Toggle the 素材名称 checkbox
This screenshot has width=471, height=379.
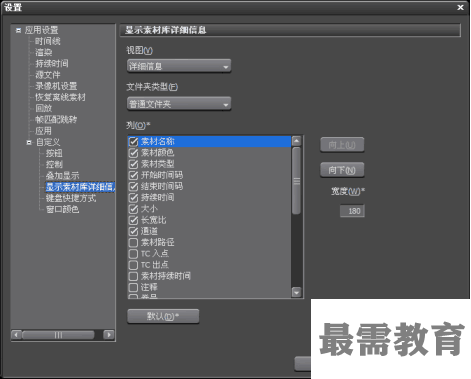(133, 142)
